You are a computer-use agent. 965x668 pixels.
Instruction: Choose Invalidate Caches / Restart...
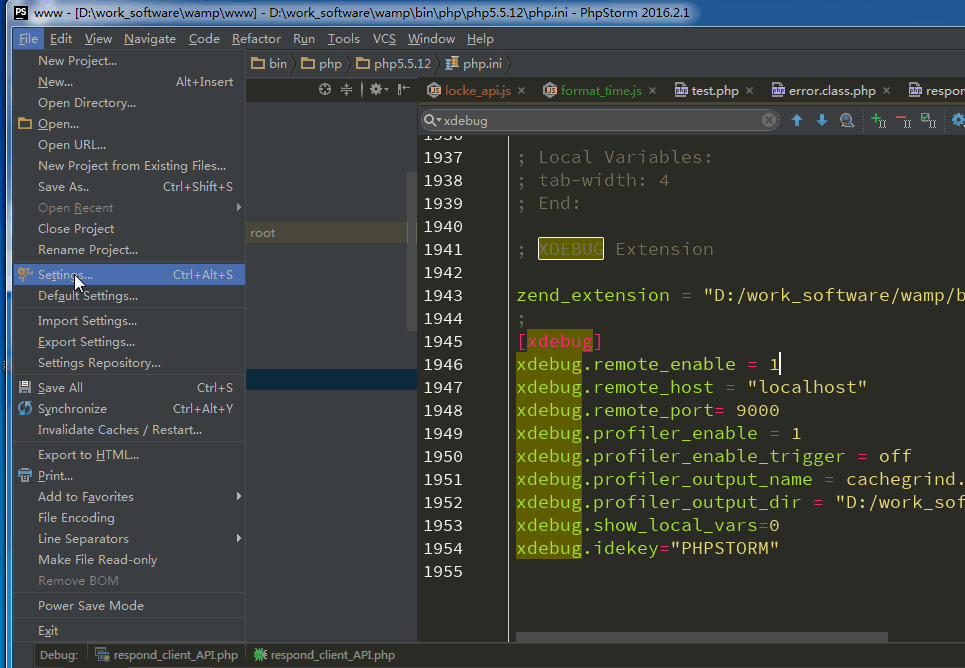pos(119,430)
